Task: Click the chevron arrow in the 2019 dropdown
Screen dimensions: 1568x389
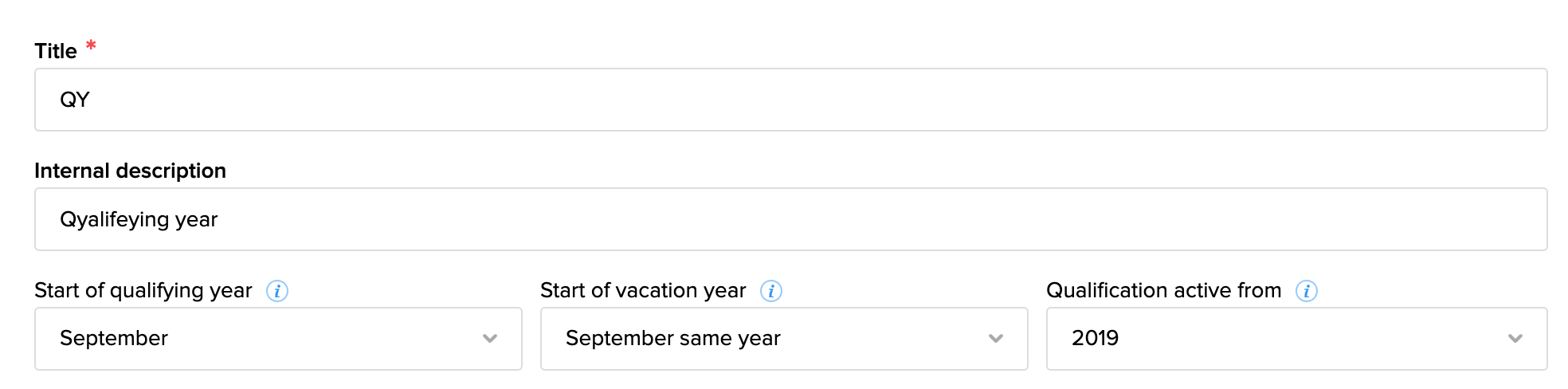Action: click(1515, 339)
